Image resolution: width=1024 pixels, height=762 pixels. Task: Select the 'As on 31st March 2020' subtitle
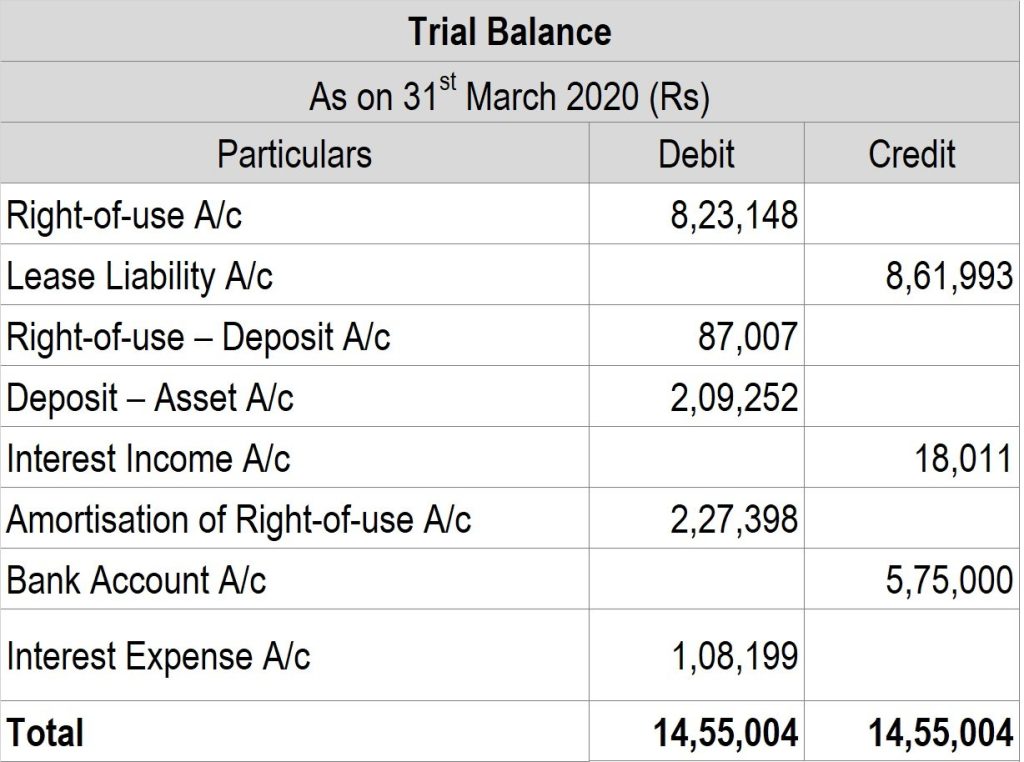point(510,96)
